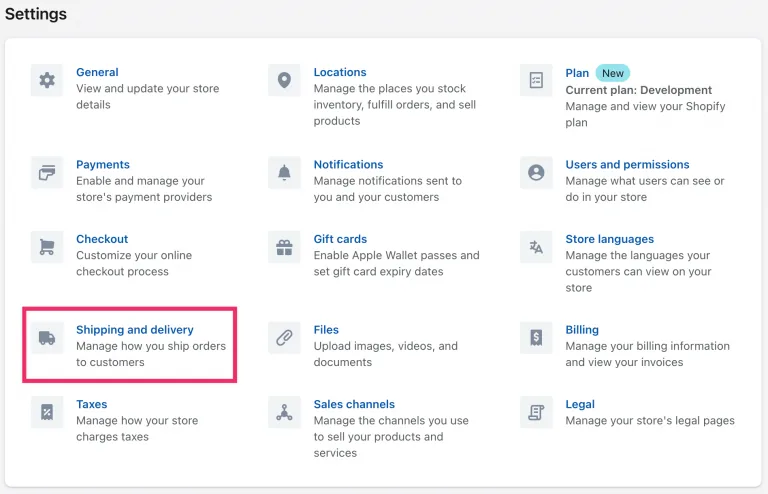Open the Legal settings link

pos(580,404)
